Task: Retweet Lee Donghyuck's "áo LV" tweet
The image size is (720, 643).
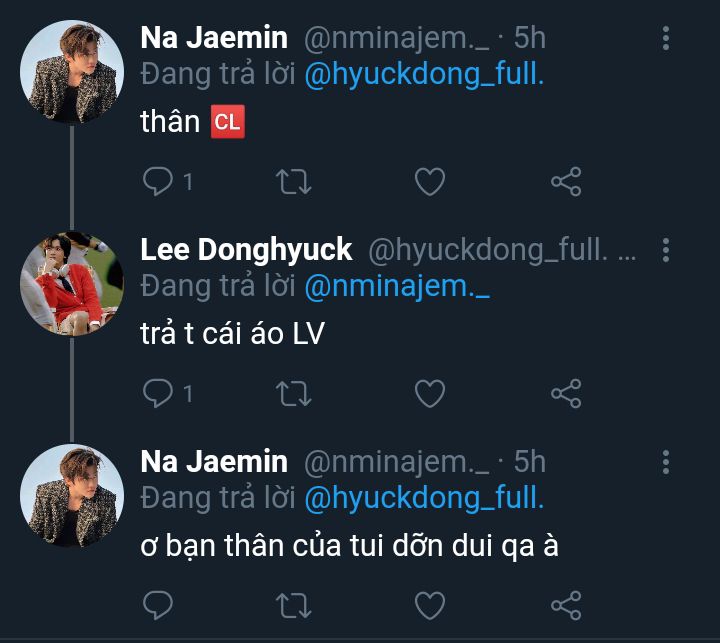Action: [294, 393]
